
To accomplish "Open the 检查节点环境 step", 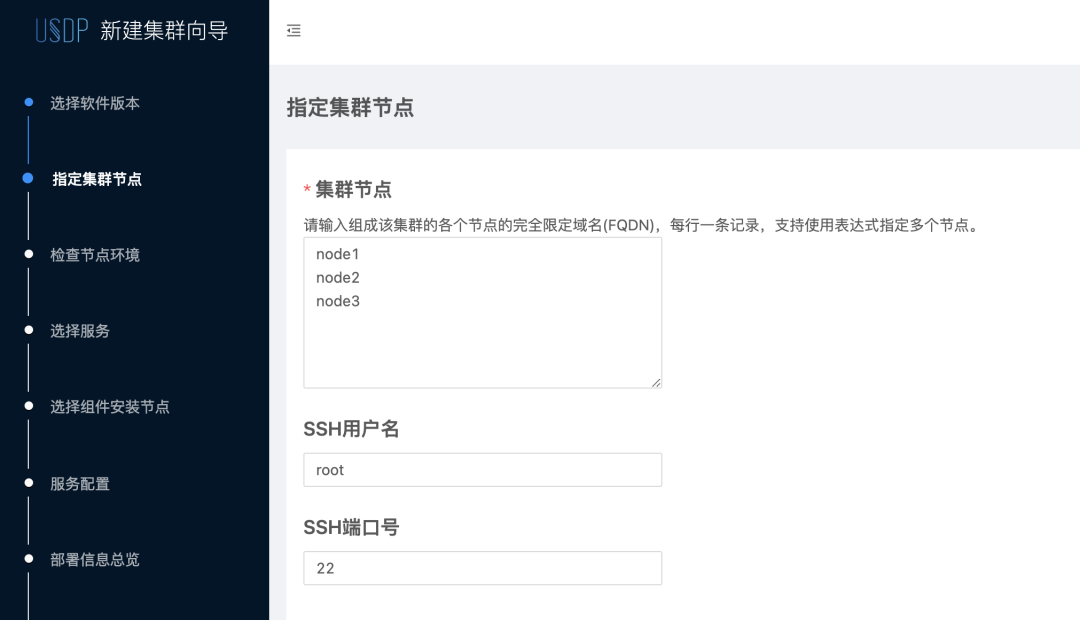I will click(95, 255).
